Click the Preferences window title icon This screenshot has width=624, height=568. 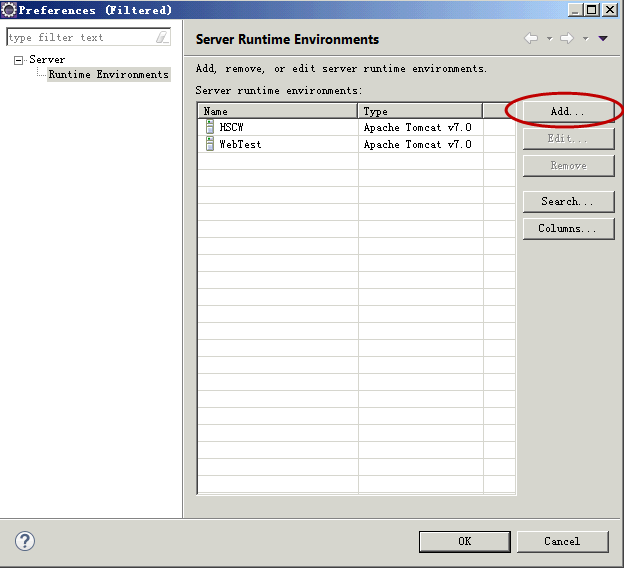(x=9, y=10)
